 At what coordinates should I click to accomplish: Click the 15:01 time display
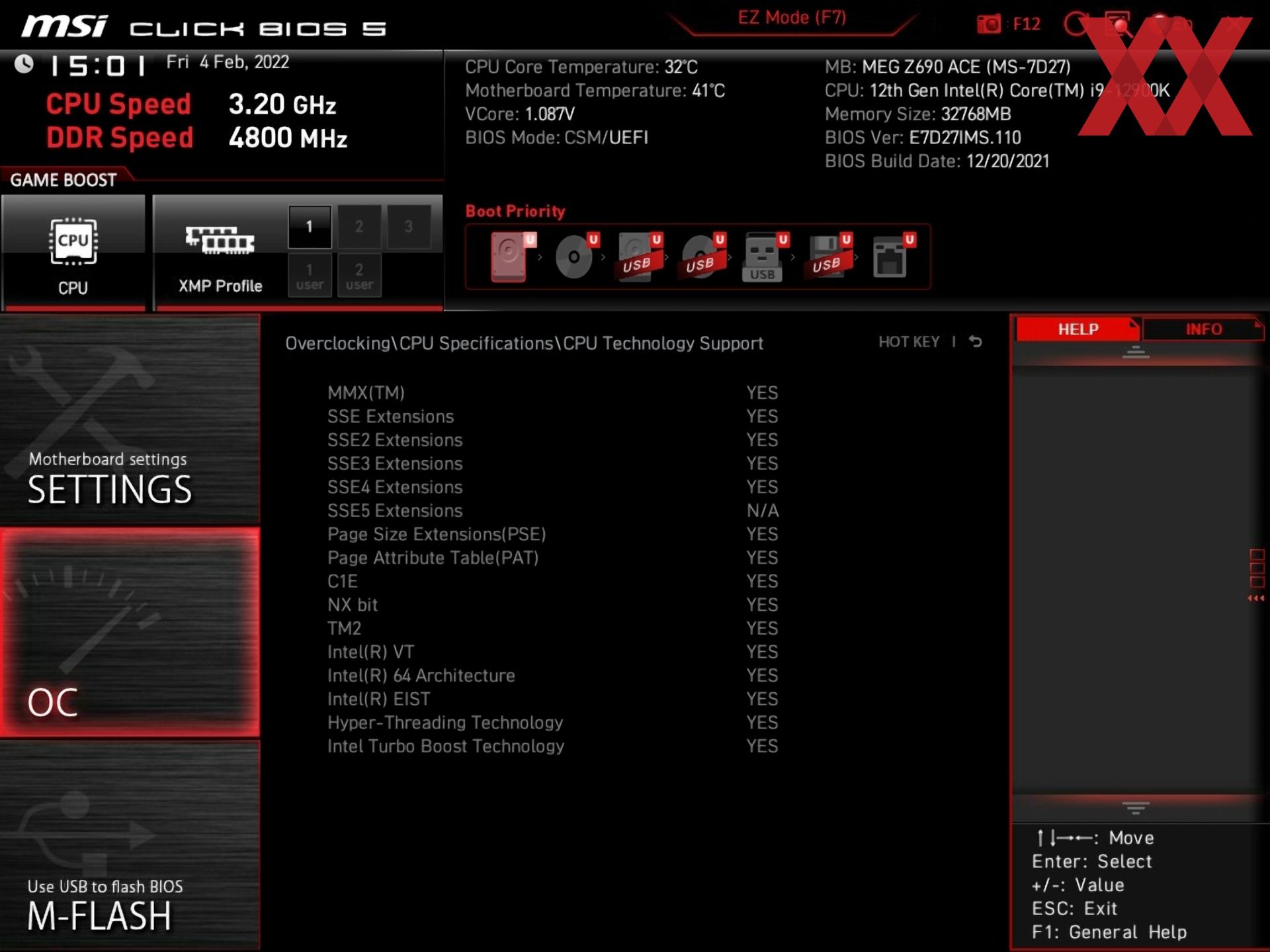[99, 65]
